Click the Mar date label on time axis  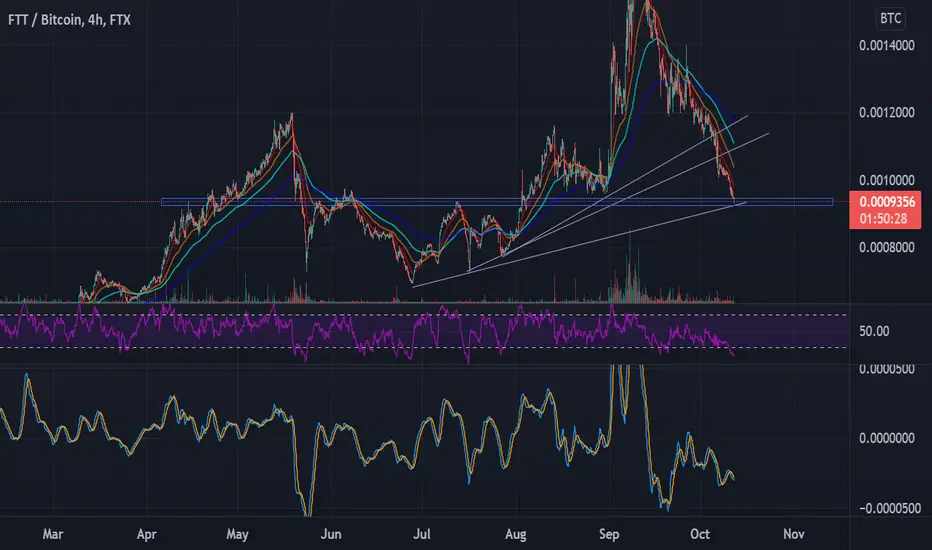pyautogui.click(x=52, y=534)
